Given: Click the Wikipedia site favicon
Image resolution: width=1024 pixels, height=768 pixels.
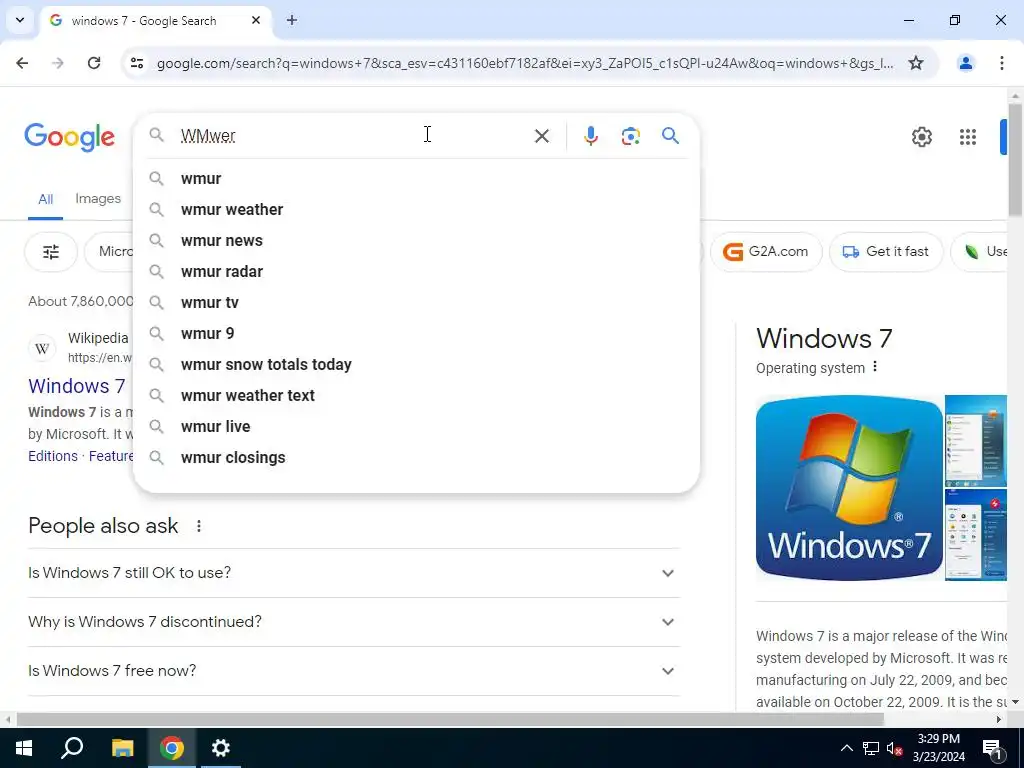Looking at the screenshot, I should click(x=42, y=348).
